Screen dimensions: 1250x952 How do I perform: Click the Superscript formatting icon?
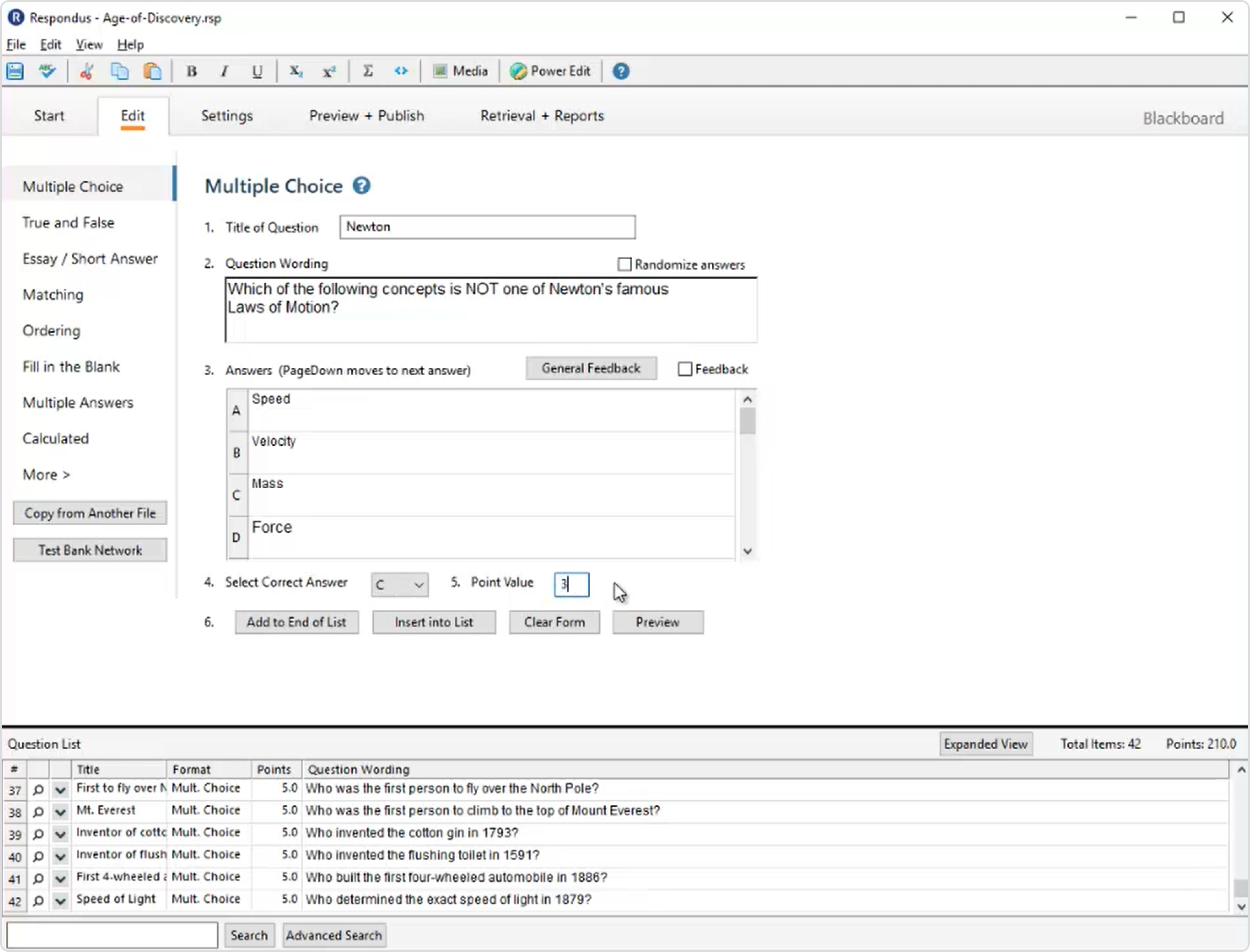tap(329, 70)
